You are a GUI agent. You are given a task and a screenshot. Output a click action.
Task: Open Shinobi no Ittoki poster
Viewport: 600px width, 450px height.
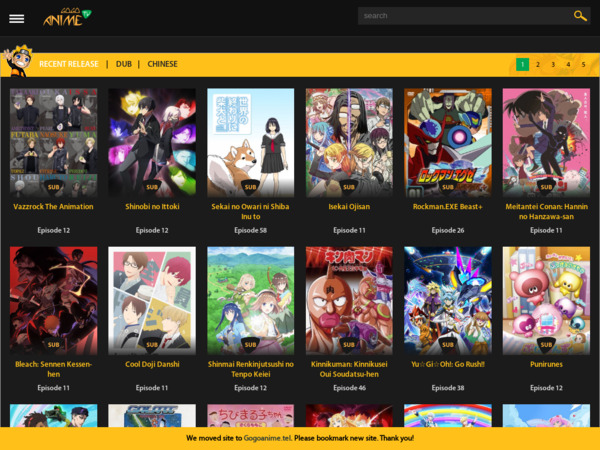click(152, 143)
